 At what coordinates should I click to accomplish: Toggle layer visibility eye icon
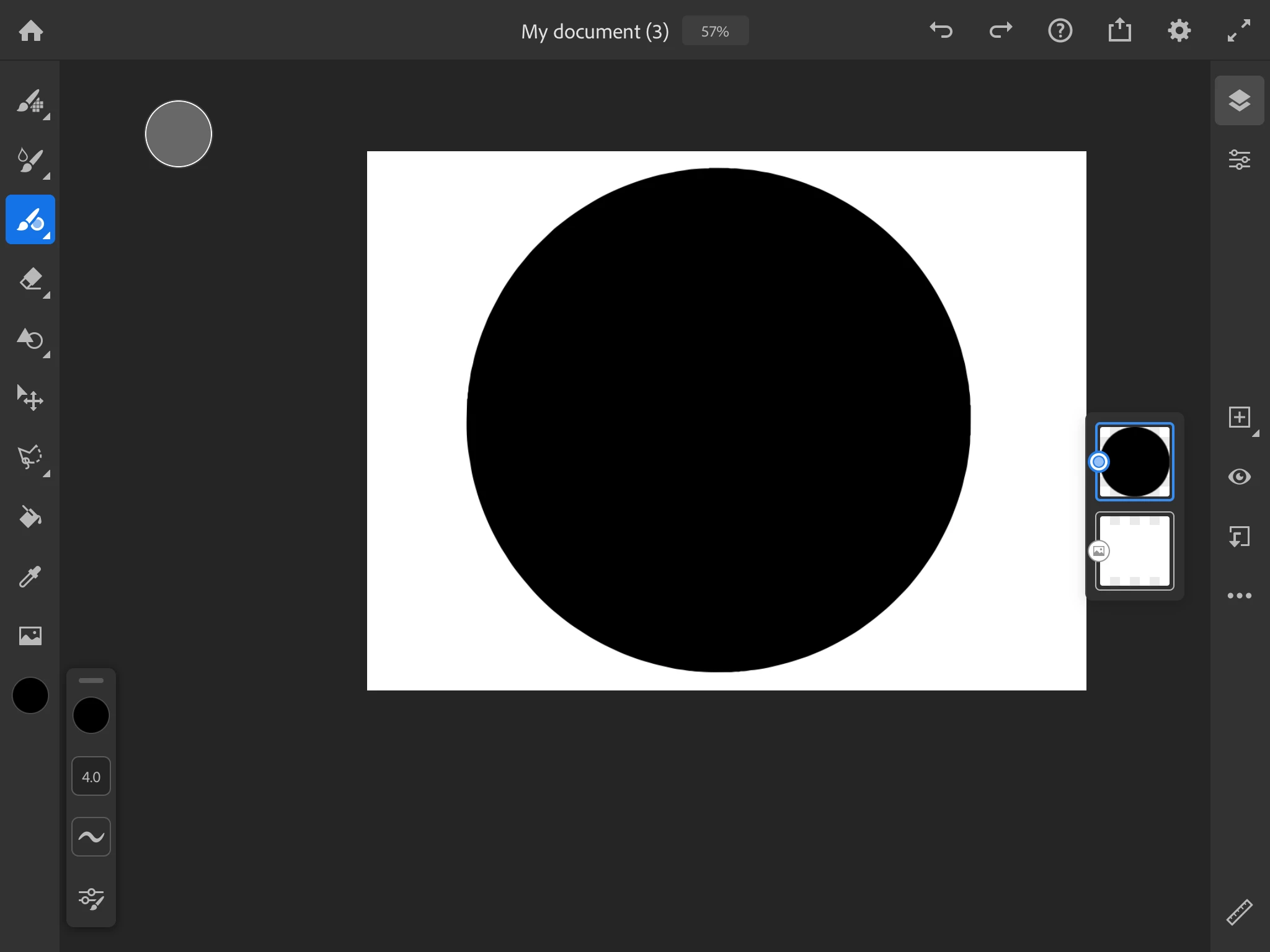tap(1239, 477)
